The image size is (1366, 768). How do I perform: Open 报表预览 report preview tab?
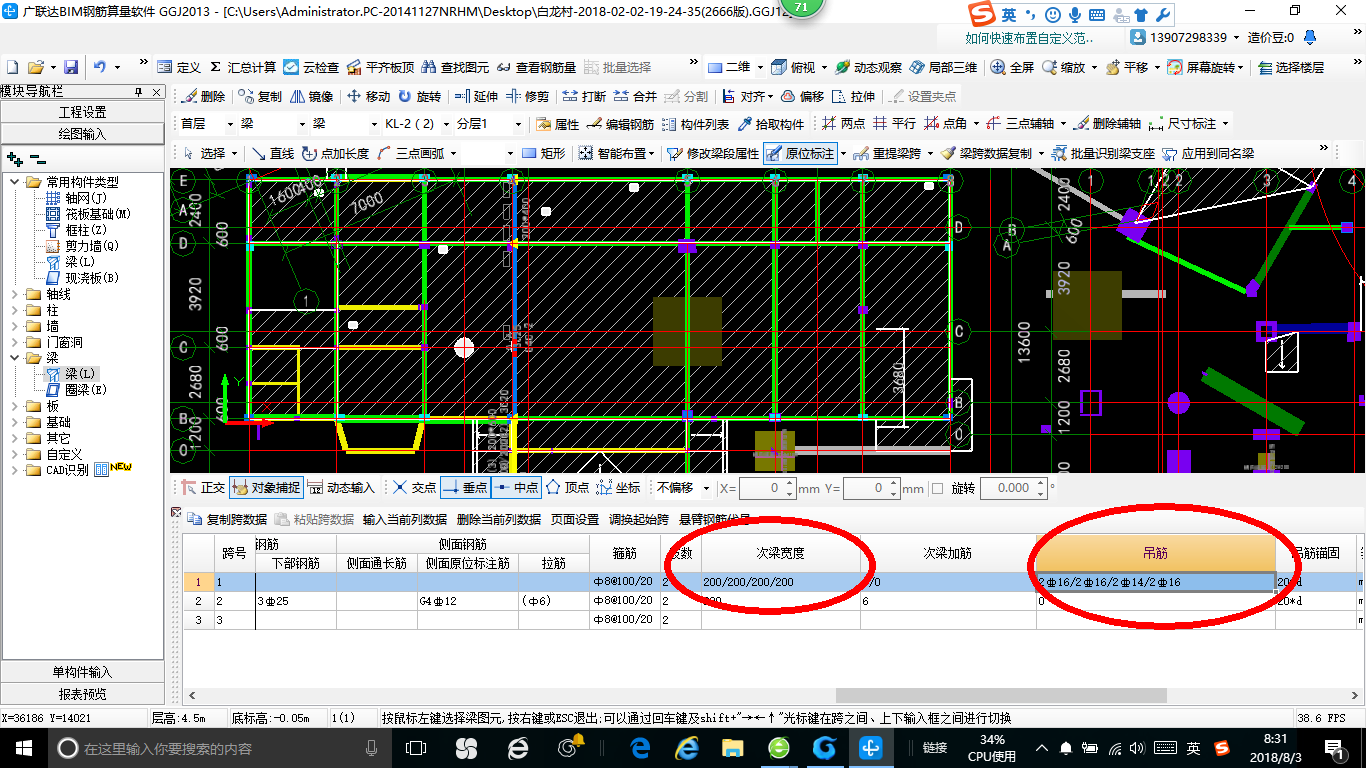pyautogui.click(x=82, y=694)
